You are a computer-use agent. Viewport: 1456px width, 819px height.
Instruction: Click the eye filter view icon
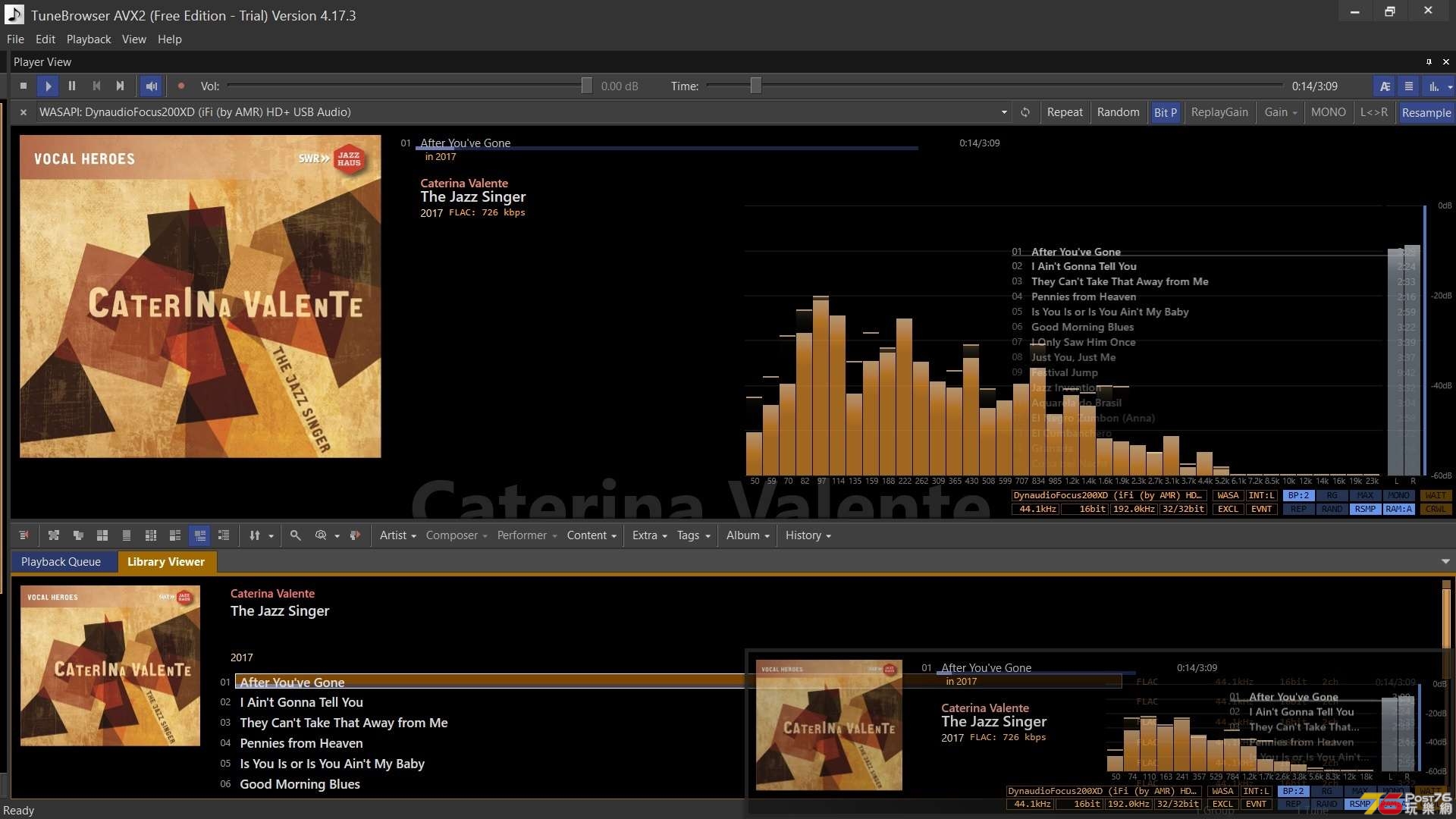[x=321, y=535]
